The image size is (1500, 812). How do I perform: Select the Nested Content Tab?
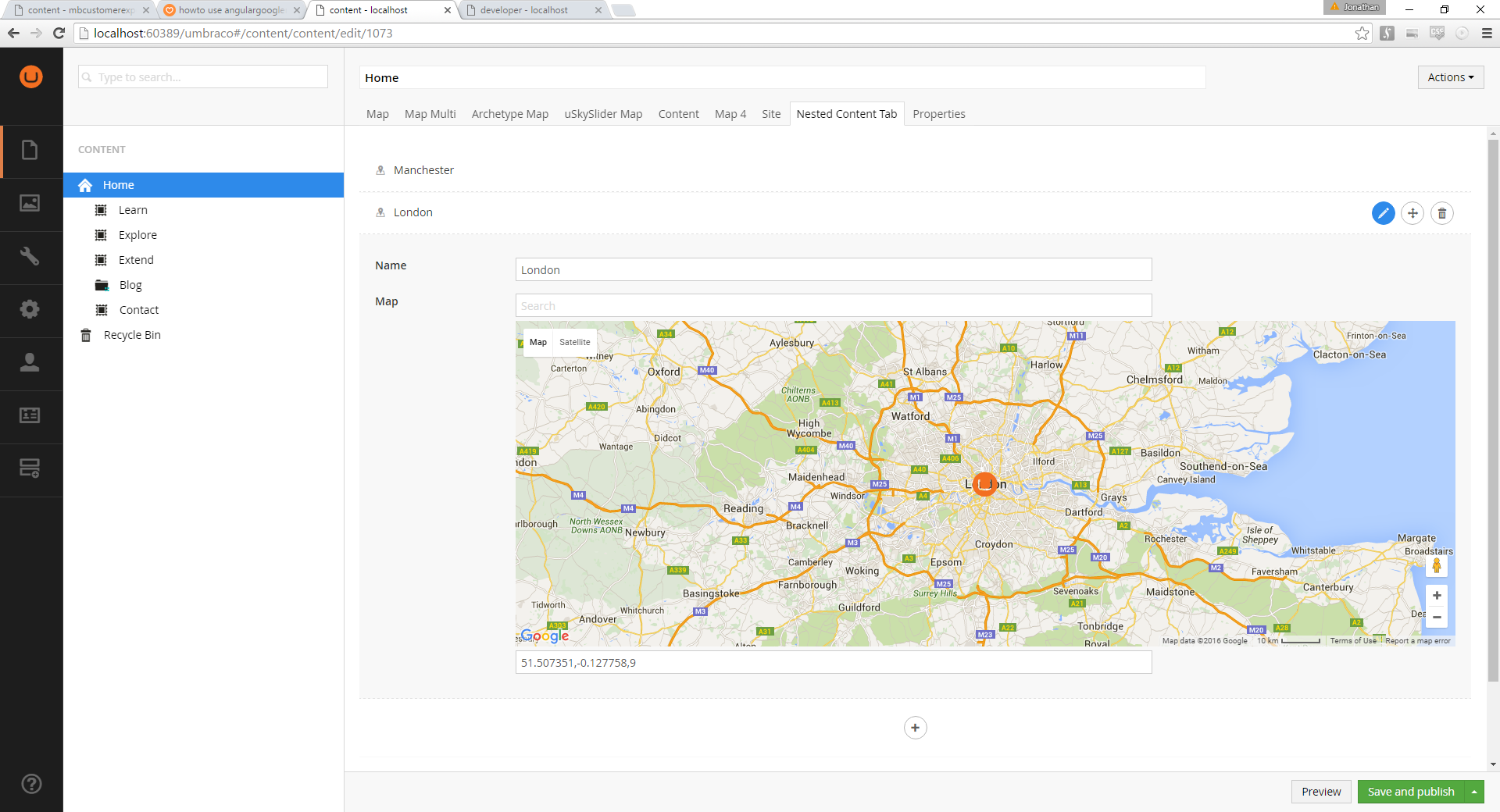[847, 114]
